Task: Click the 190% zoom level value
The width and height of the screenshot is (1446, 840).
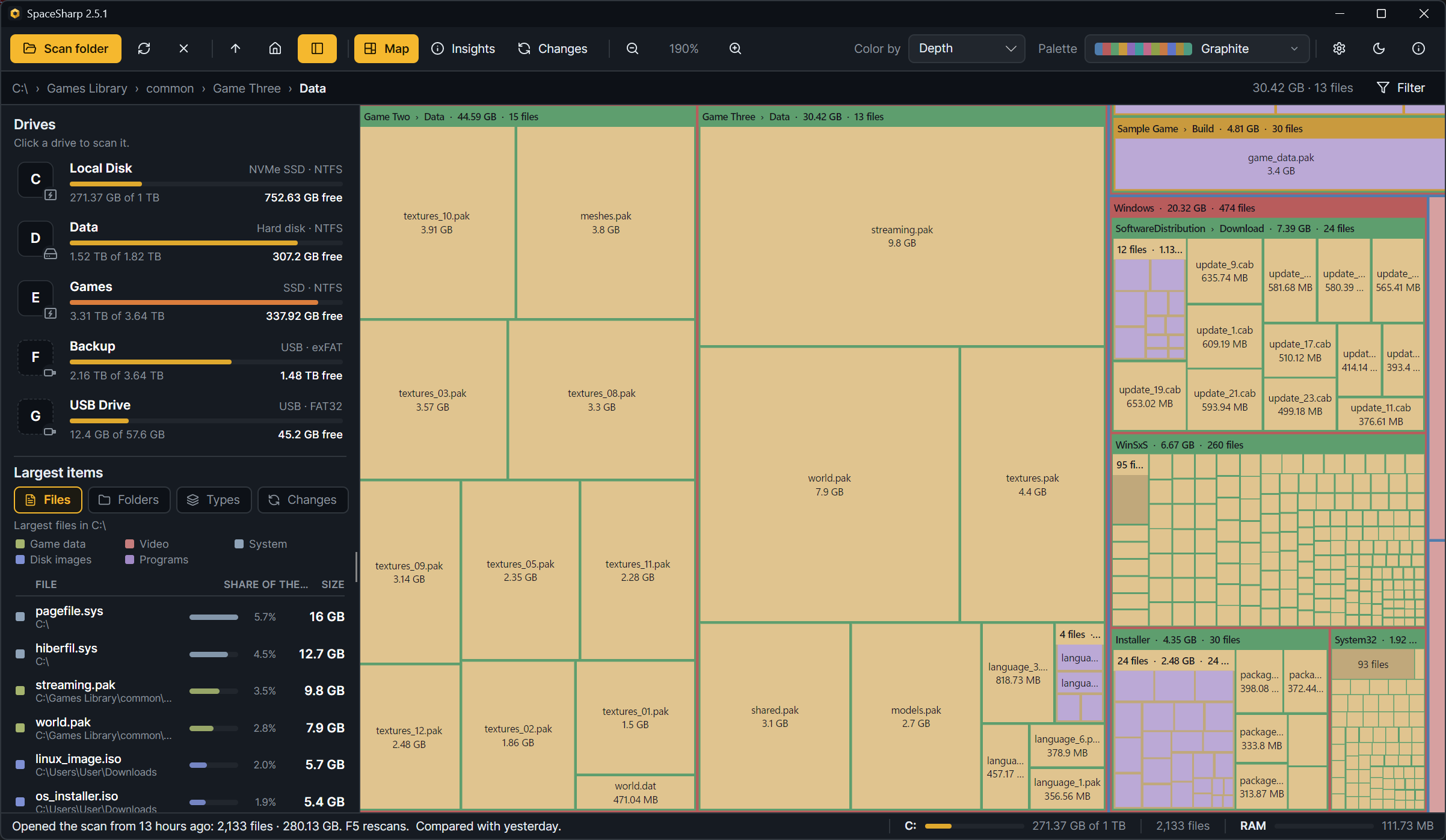Action: (684, 49)
